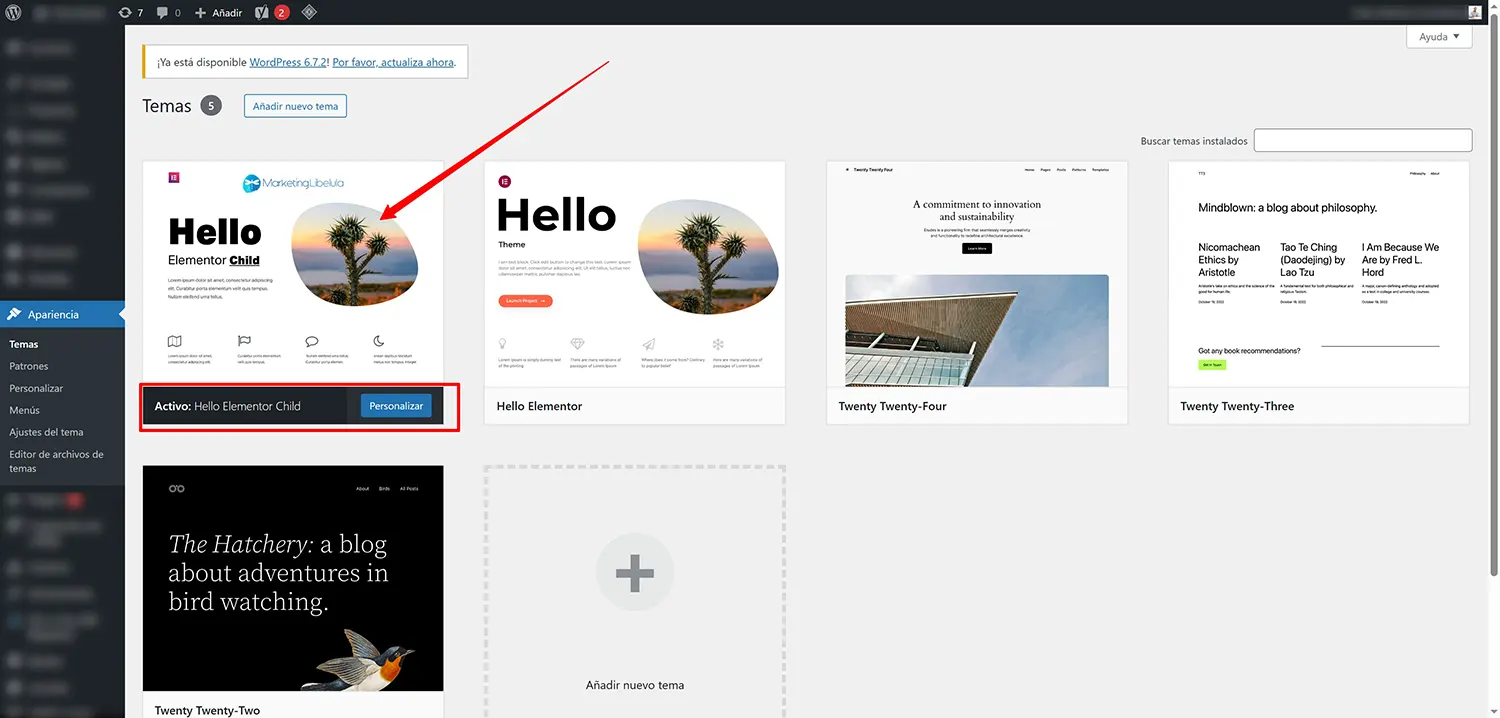Select Ajustes del tema menu item
1500x718 pixels.
(48, 431)
